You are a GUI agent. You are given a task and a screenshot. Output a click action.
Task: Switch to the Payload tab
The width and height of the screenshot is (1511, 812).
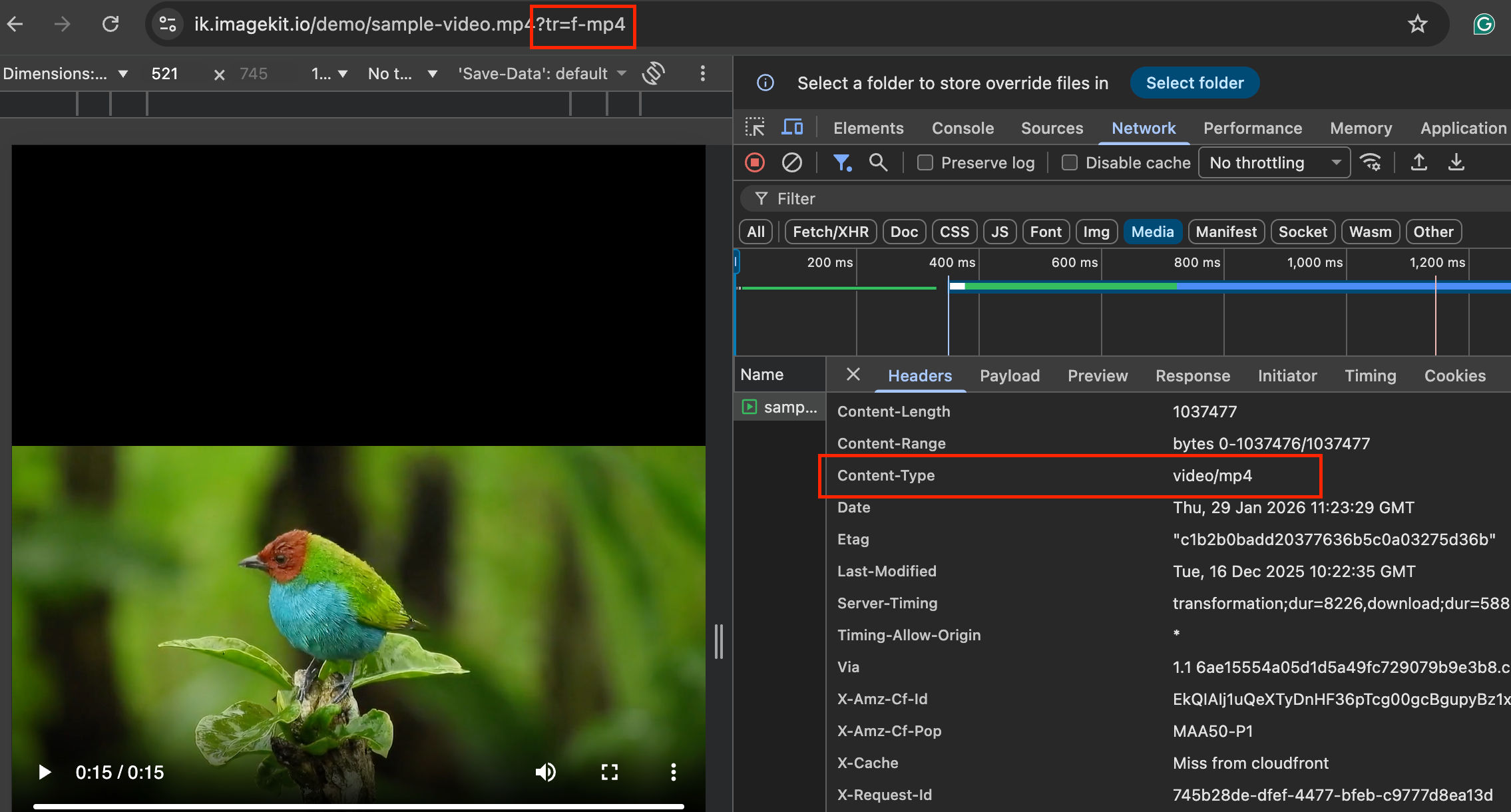coord(1009,375)
